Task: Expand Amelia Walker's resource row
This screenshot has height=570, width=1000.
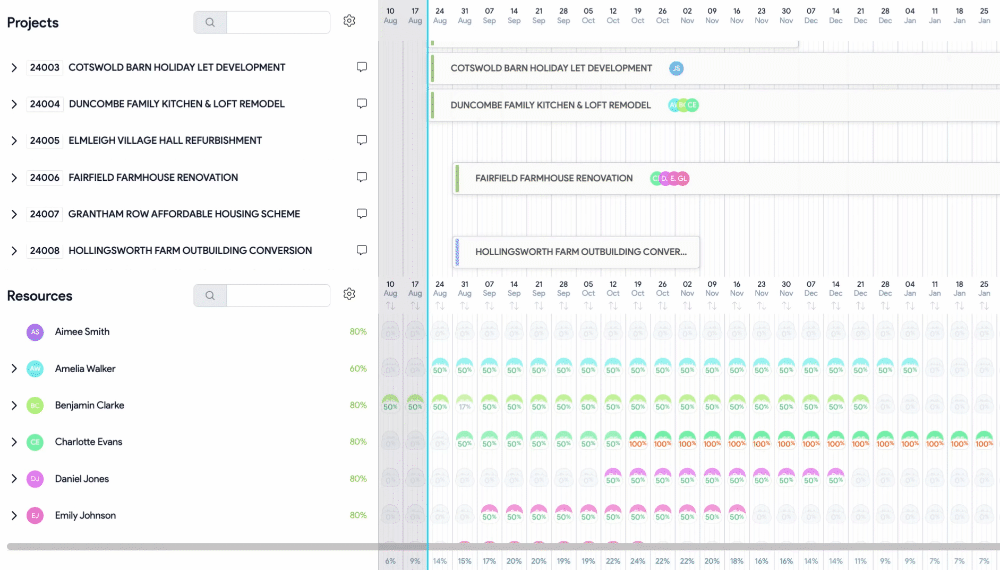Action: coord(14,369)
